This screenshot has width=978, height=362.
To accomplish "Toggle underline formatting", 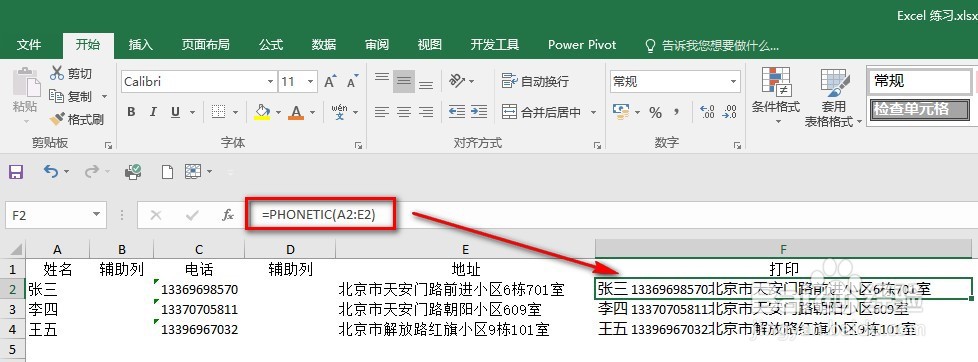I will pyautogui.click(x=175, y=112).
